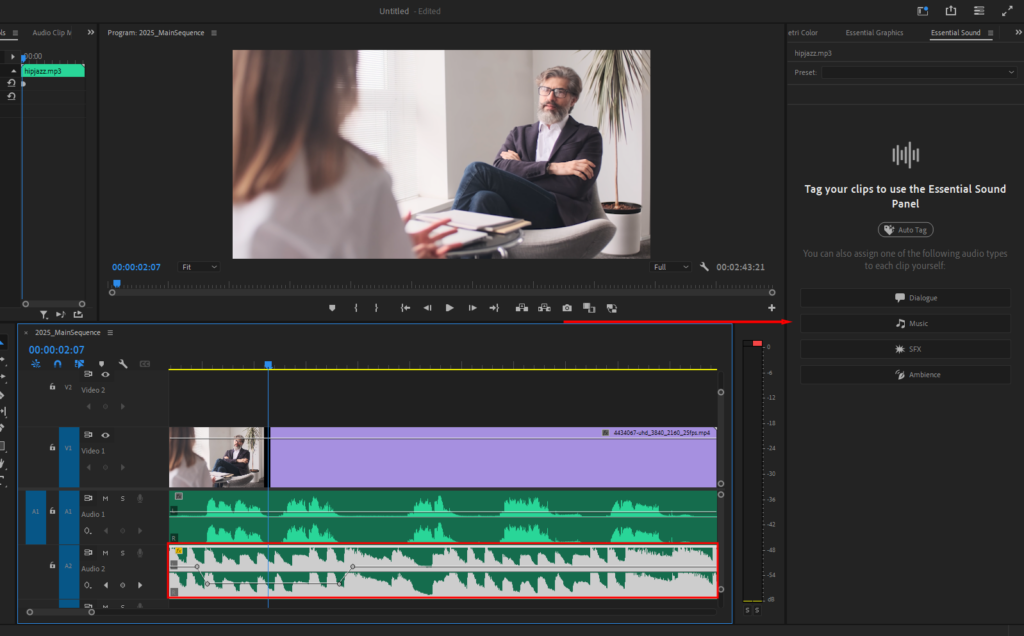Open Timeline Display Settings wrench

click(123, 364)
